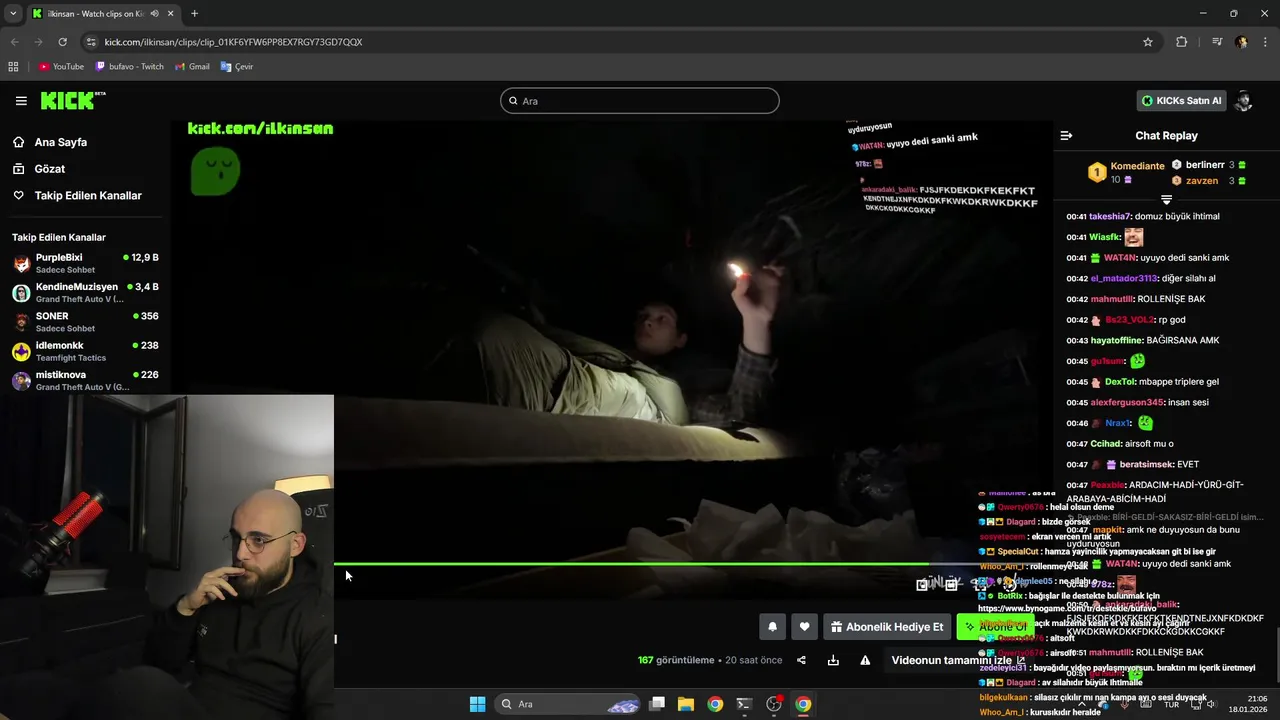
Task: Collapse the Chat Replay panel arrow icon
Action: tap(1066, 136)
